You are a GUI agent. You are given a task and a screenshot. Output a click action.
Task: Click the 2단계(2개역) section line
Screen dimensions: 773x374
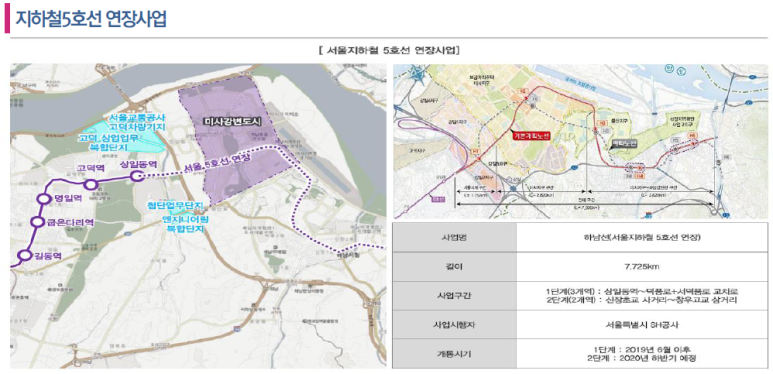pos(641,300)
